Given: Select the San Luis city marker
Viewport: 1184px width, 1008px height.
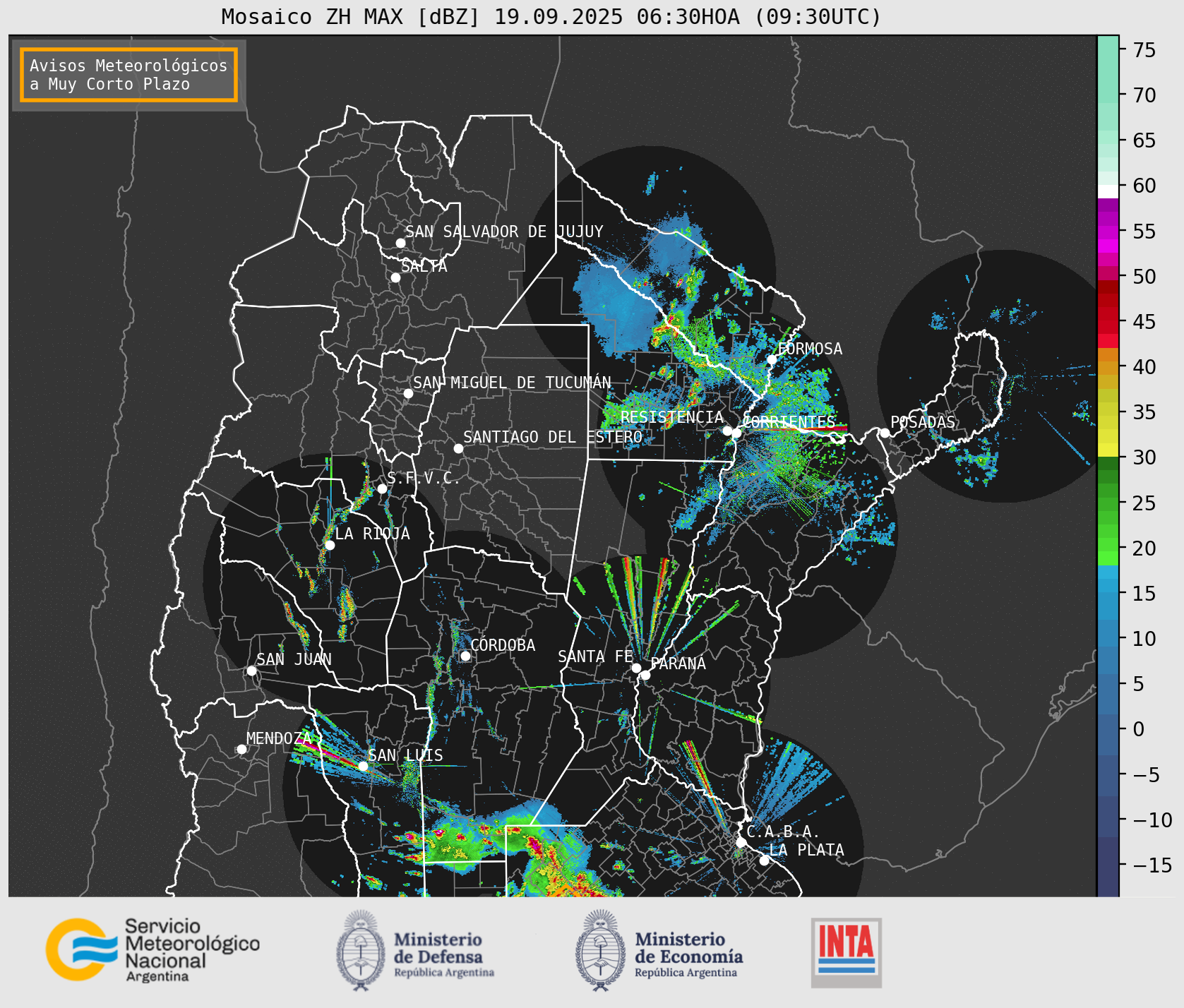Looking at the screenshot, I should coord(363,766).
